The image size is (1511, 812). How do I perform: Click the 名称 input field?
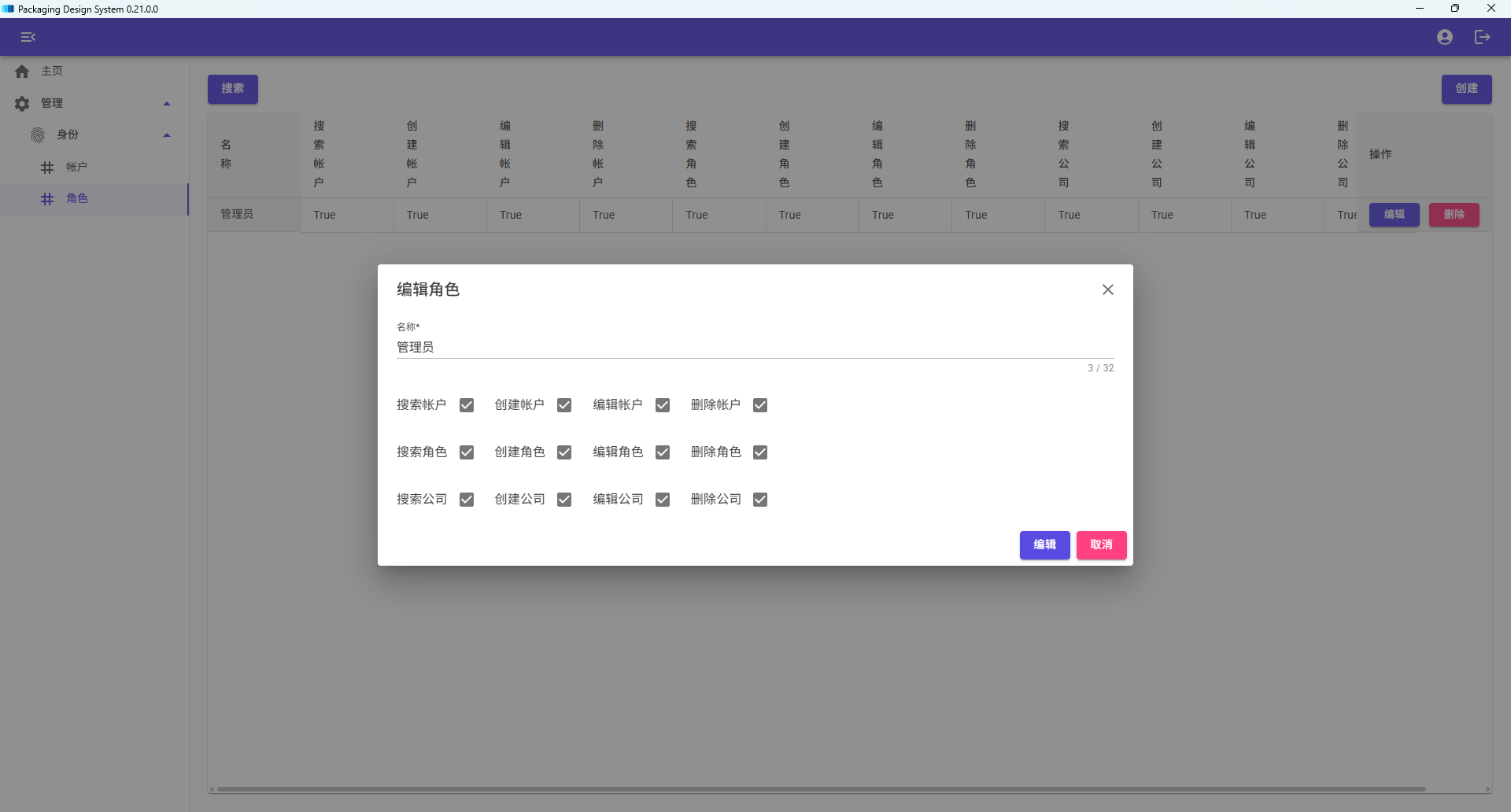point(755,347)
